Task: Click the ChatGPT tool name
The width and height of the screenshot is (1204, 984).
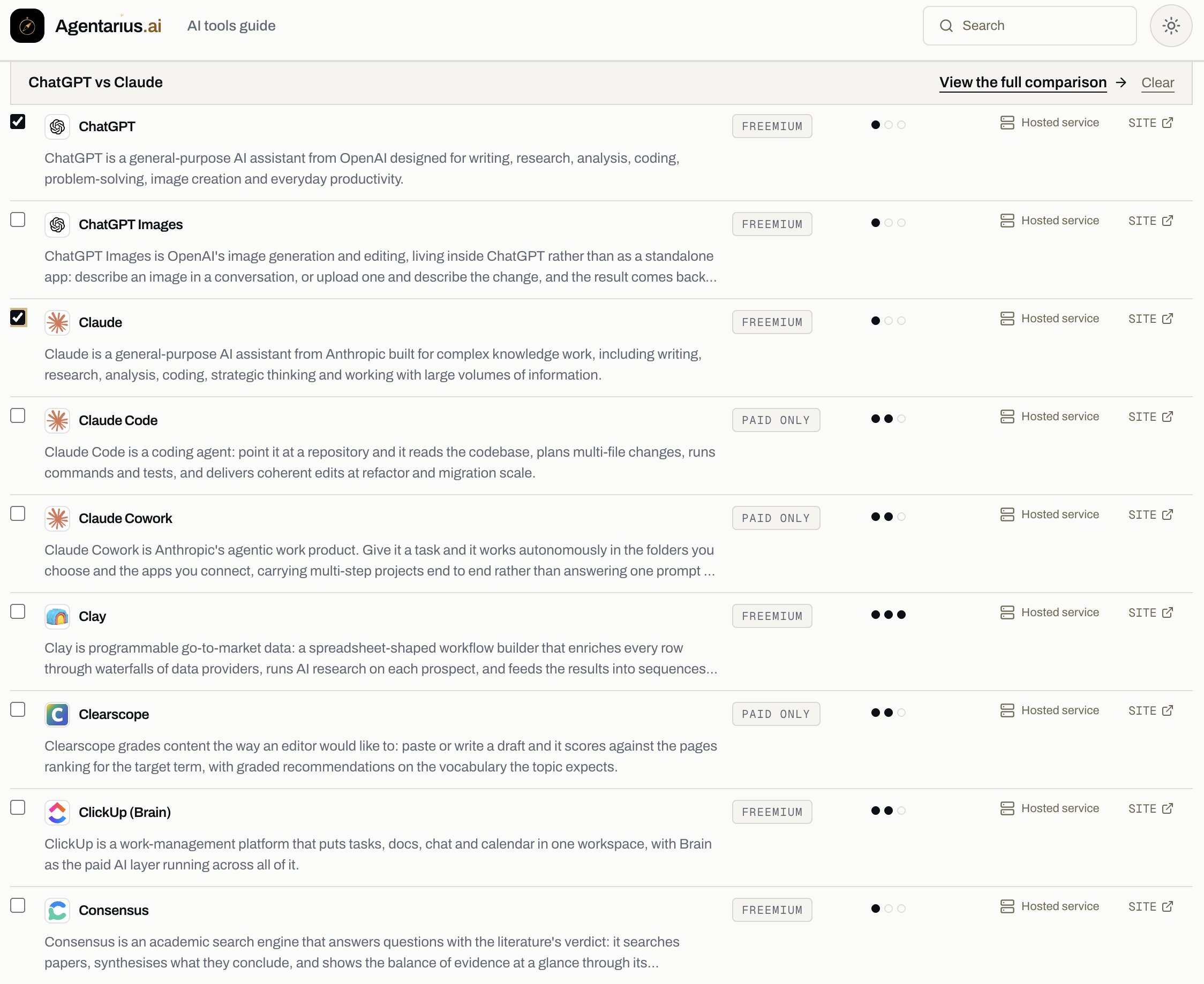Action: pyautogui.click(x=107, y=126)
